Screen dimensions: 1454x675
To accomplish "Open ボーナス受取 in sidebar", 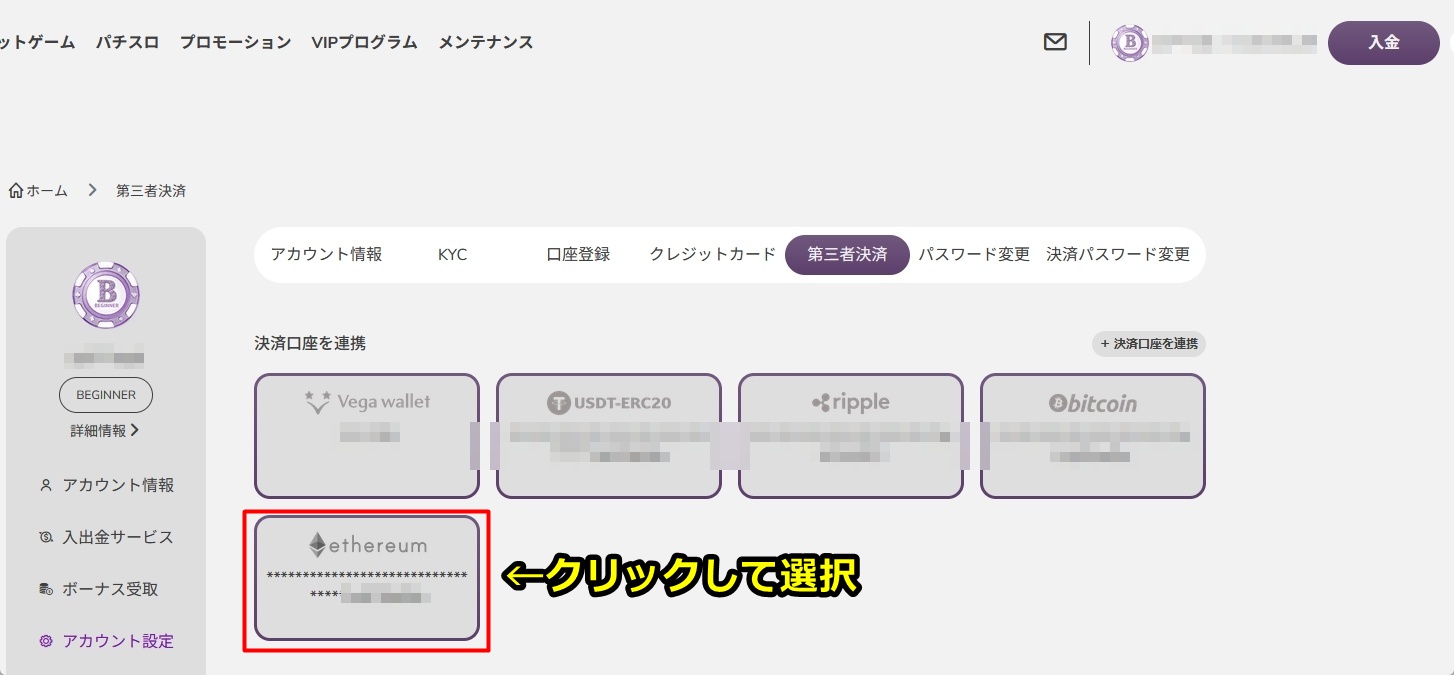I will [110, 589].
